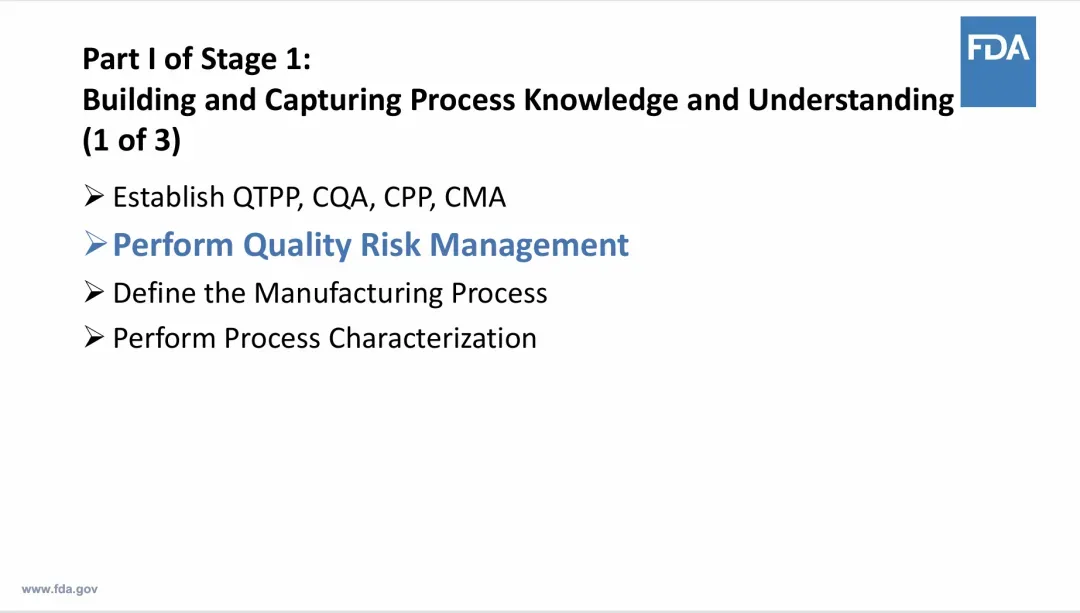The height and width of the screenshot is (613, 1080).
Task: Click the (1 of 3) slide counter text
Action: [x=132, y=141]
